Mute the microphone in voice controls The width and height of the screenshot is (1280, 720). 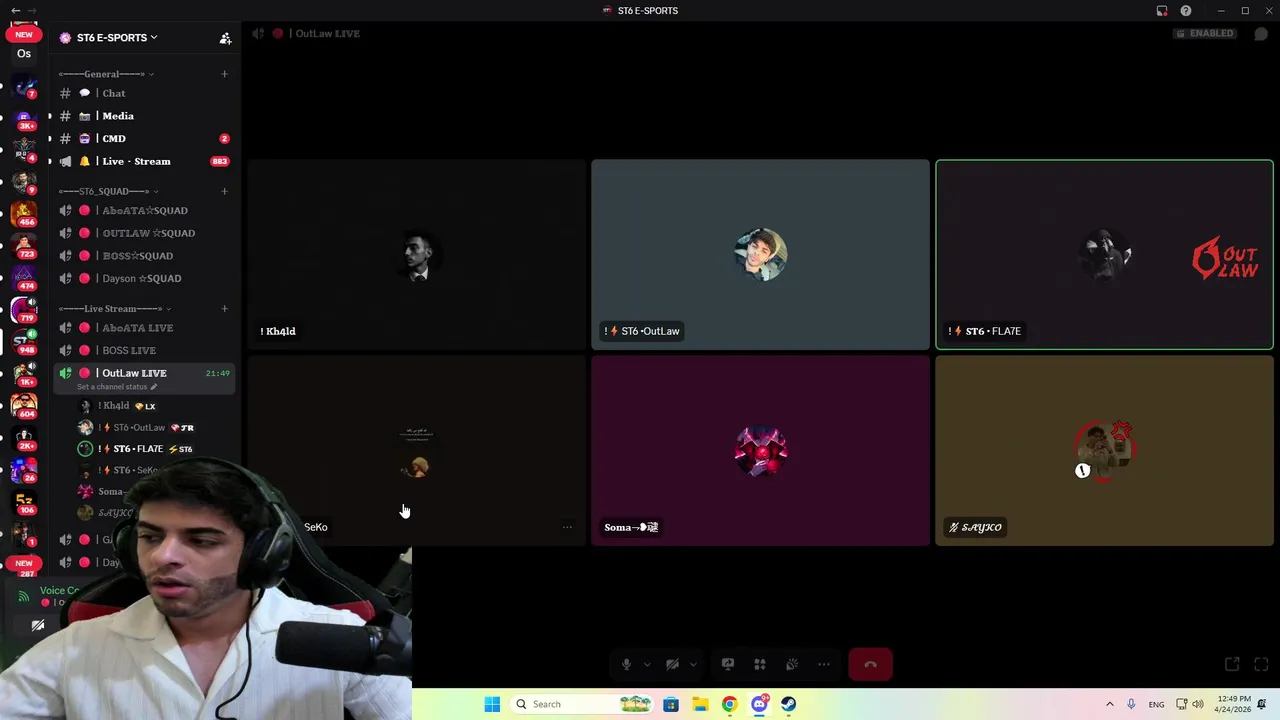626,664
